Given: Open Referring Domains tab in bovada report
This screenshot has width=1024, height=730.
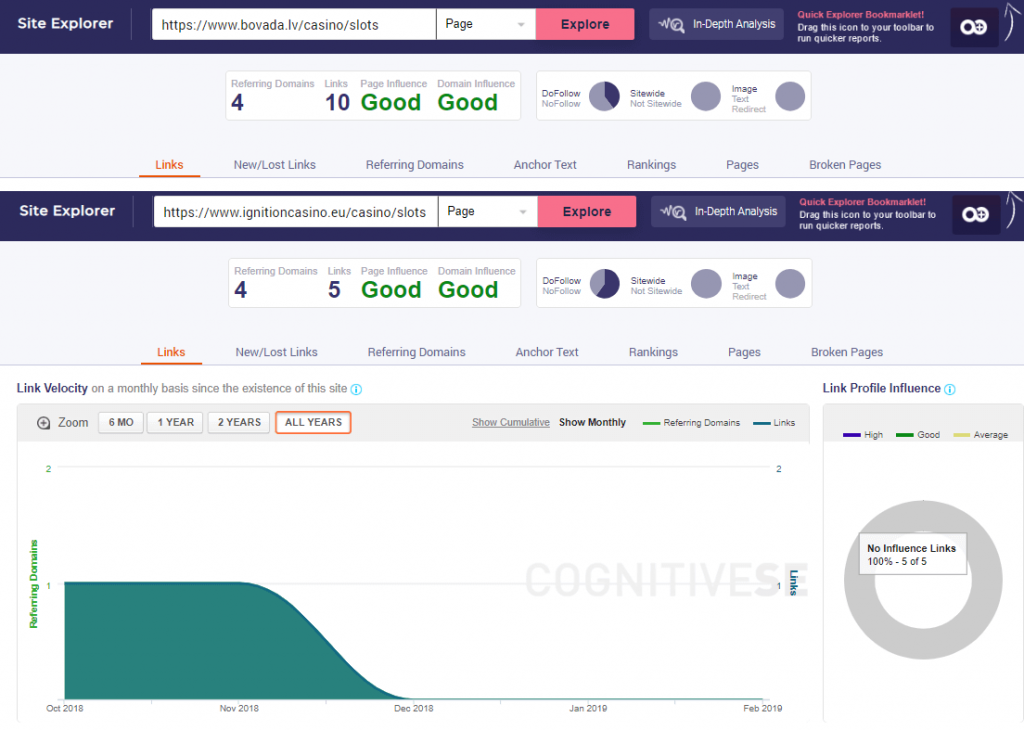Looking at the screenshot, I should tap(415, 165).
